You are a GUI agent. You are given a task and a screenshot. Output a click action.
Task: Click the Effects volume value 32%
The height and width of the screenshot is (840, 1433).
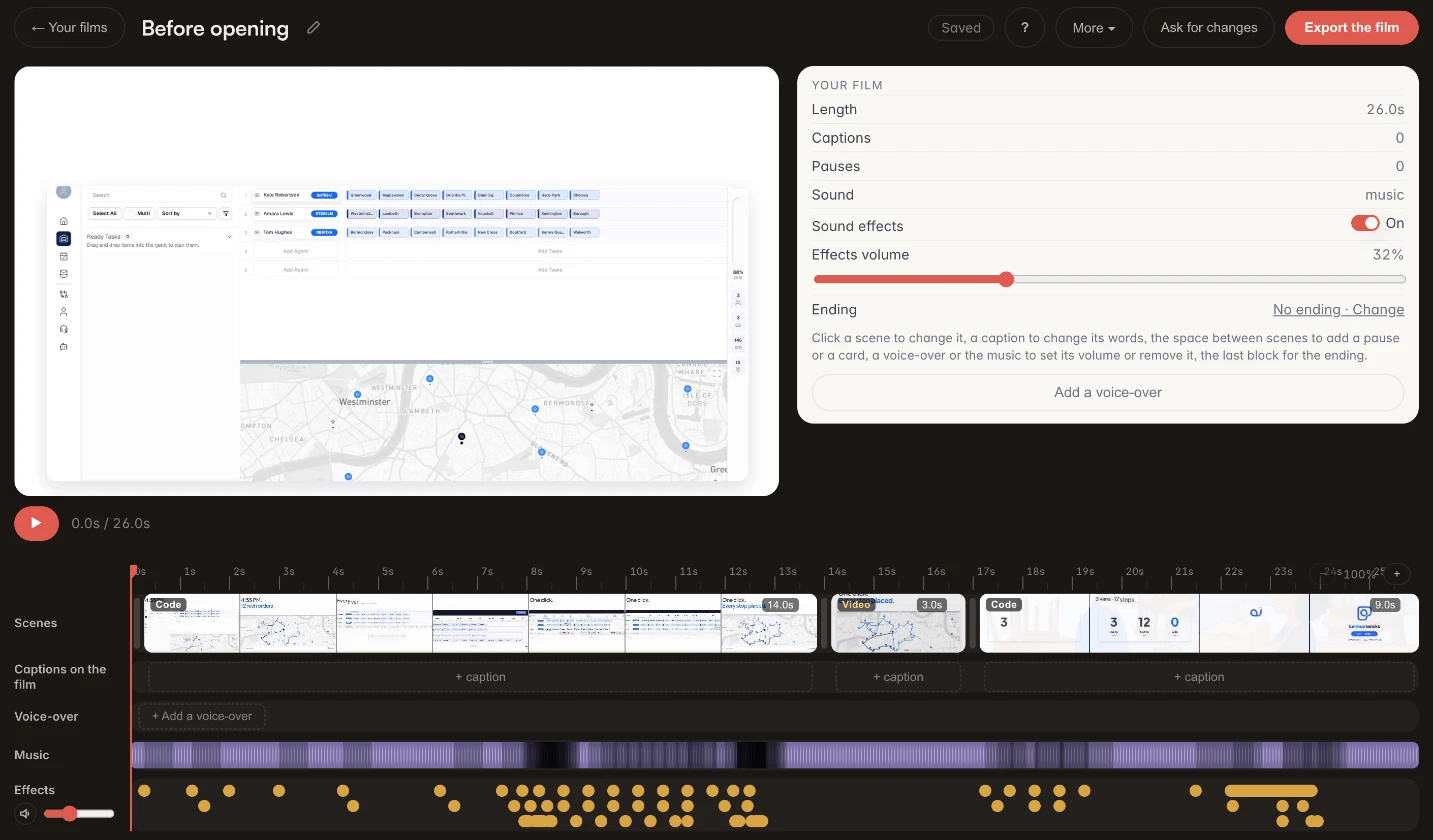[1388, 255]
